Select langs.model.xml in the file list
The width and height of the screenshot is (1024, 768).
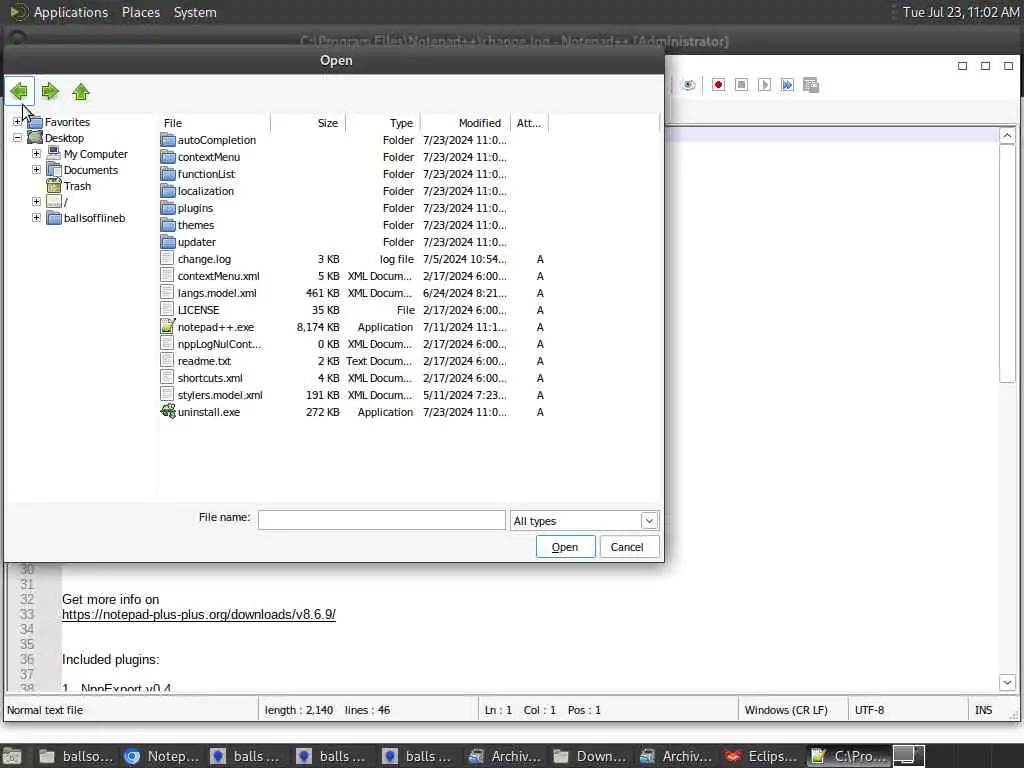click(217, 293)
